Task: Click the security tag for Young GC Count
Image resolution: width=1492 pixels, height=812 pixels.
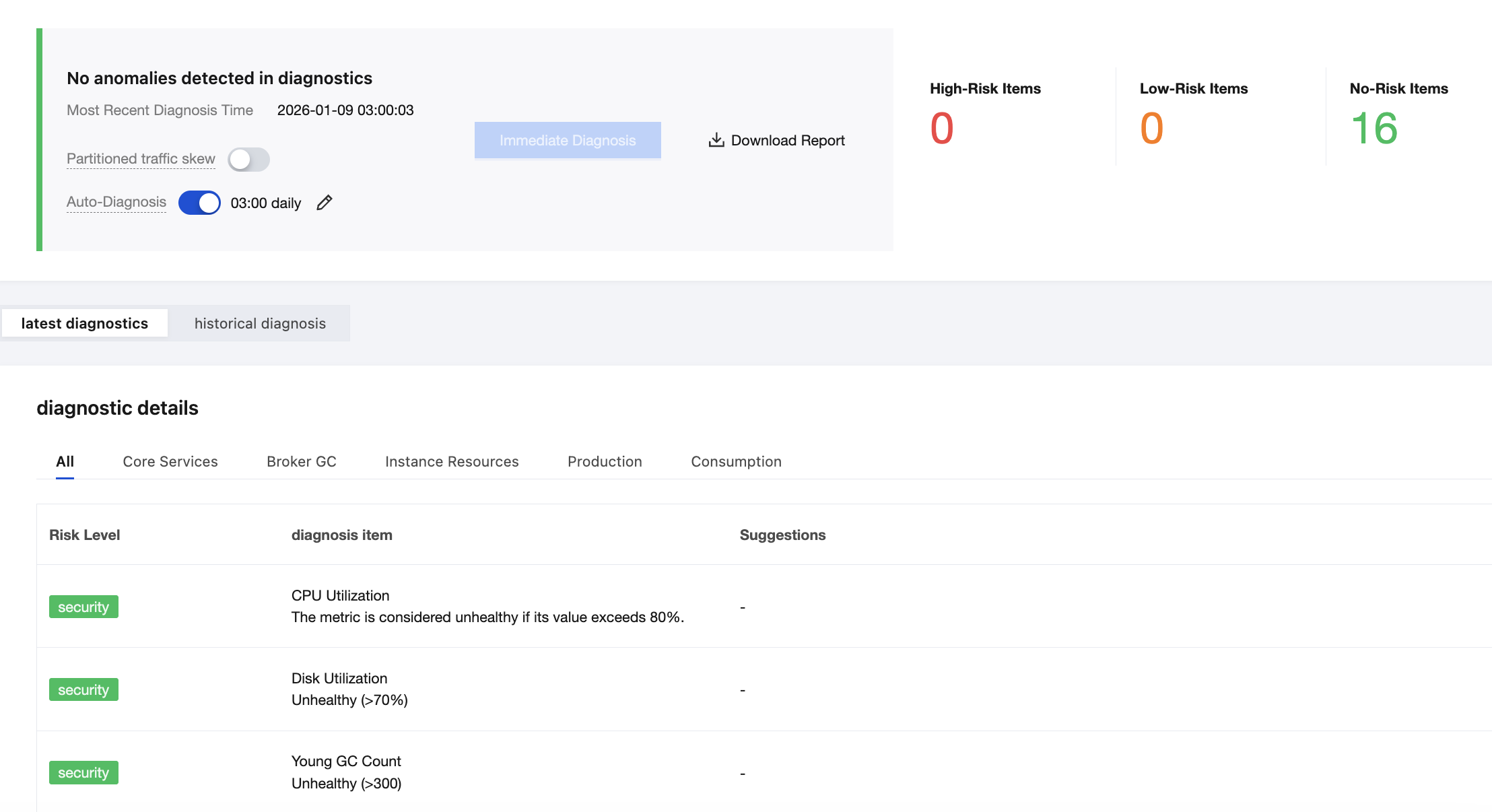Action: click(83, 772)
